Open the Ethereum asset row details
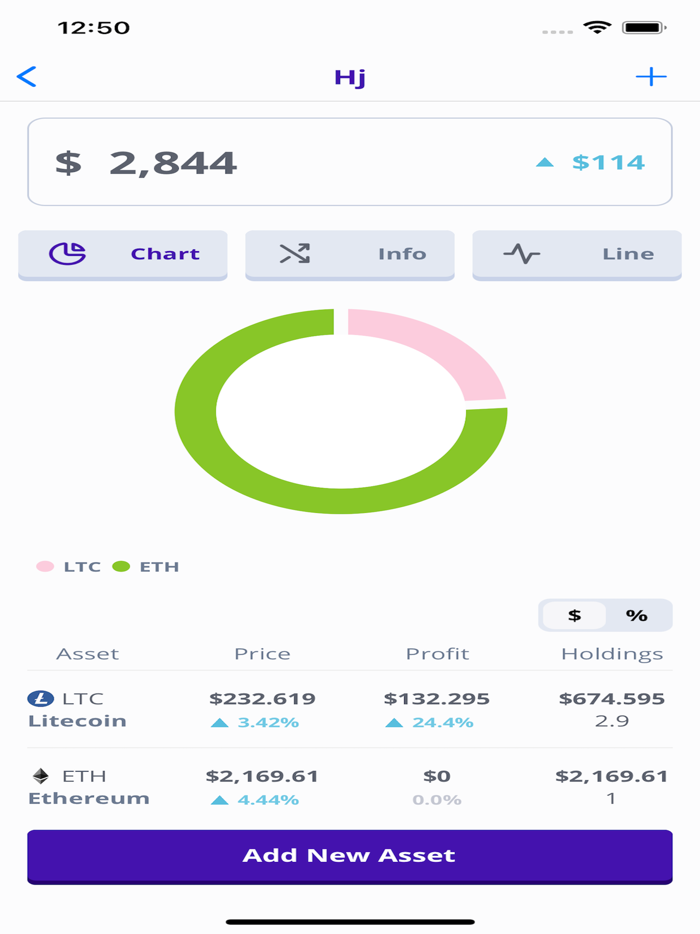Viewport: 700px width, 934px height. tap(350, 785)
